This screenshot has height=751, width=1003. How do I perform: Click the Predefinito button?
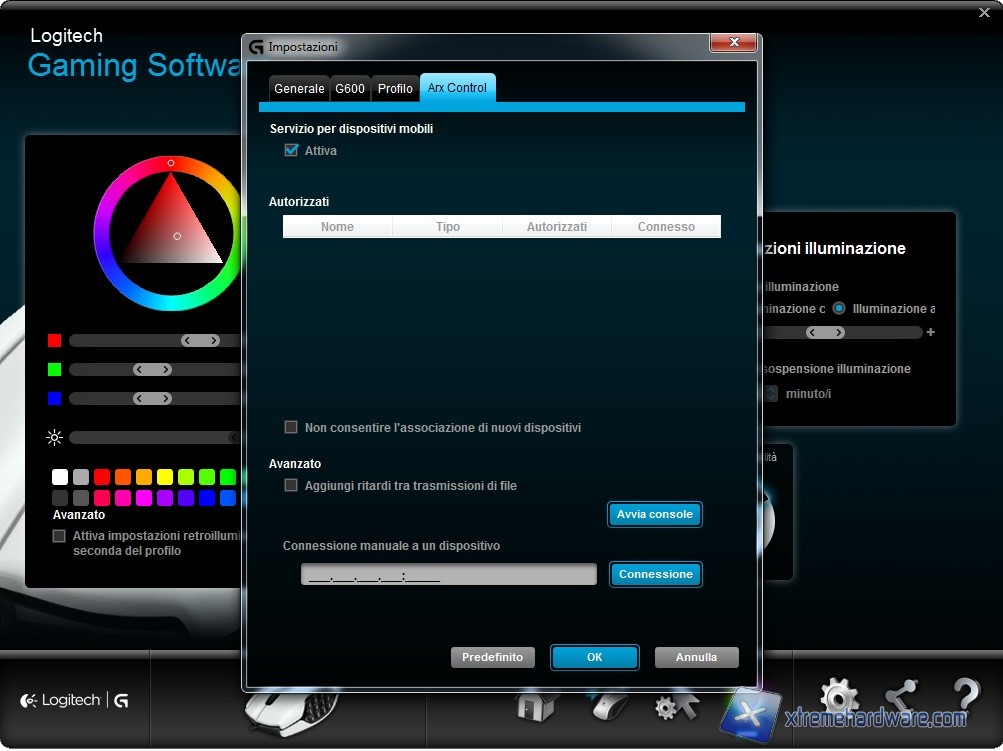[493, 658]
